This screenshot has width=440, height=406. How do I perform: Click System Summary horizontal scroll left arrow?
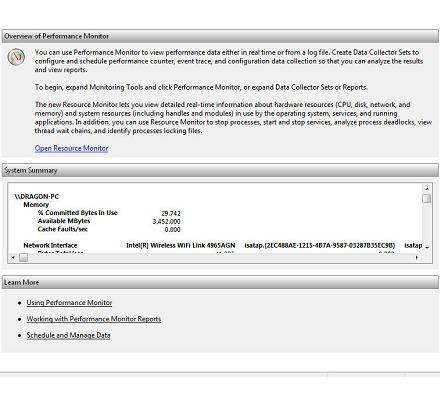pyautogui.click(x=13, y=257)
